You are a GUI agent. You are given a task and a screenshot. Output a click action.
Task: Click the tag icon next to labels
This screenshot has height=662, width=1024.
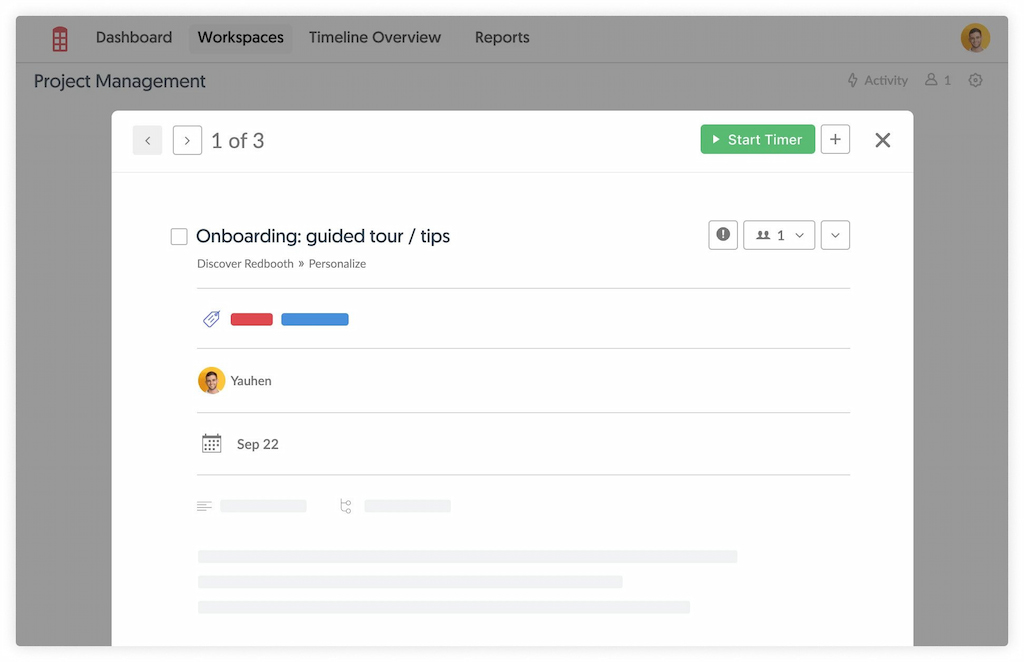[211, 318]
